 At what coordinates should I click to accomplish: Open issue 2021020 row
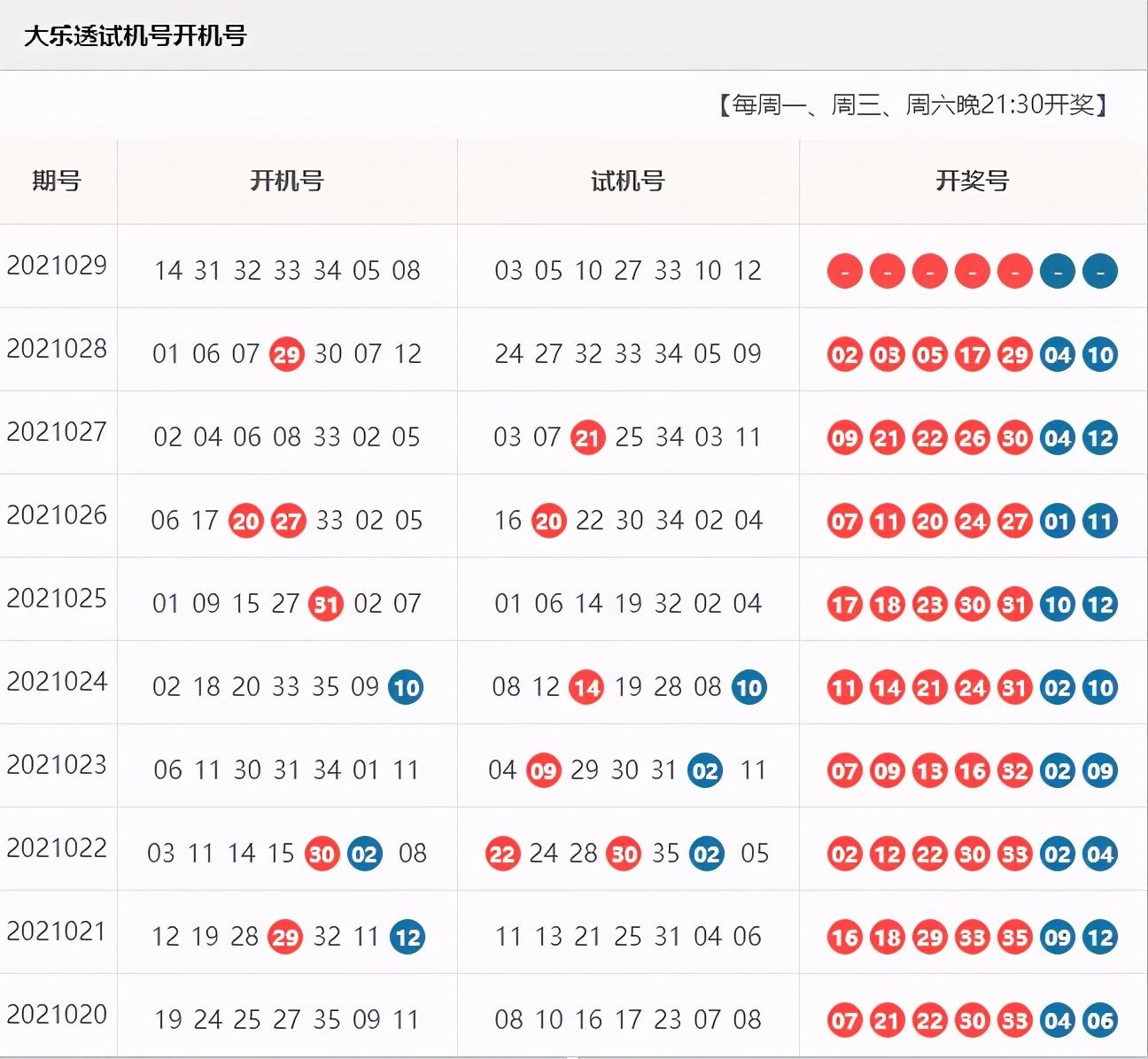pos(574,1016)
